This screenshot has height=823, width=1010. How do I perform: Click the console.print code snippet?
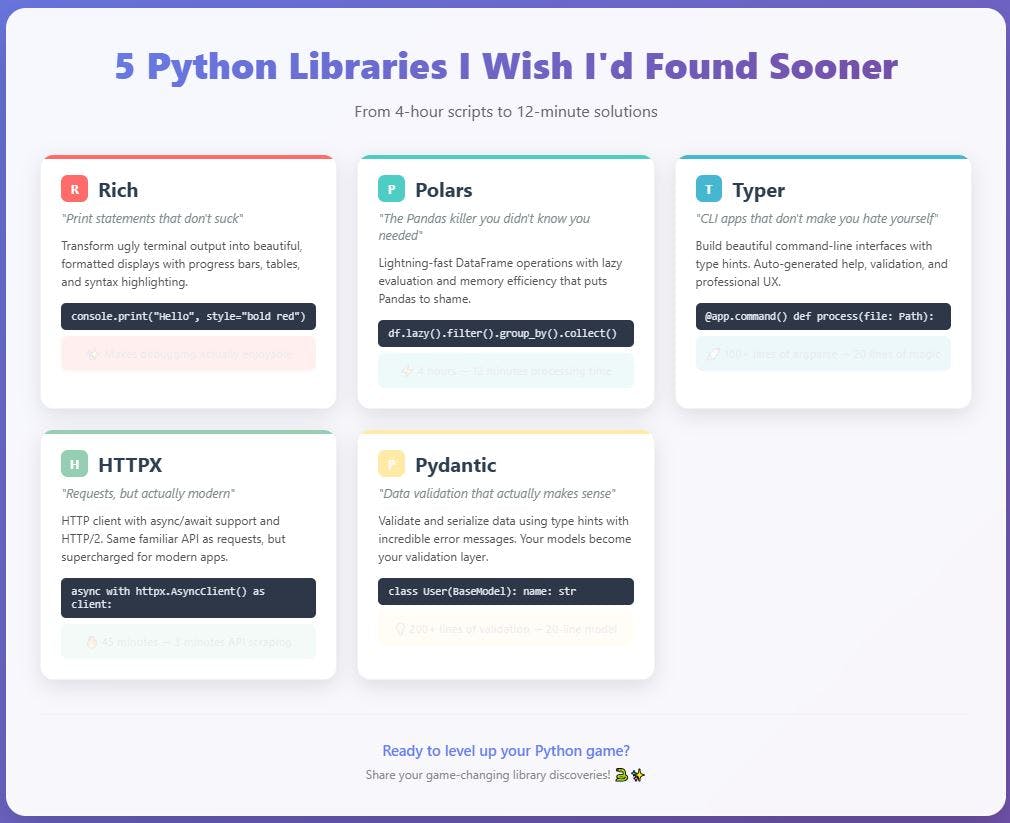188,316
